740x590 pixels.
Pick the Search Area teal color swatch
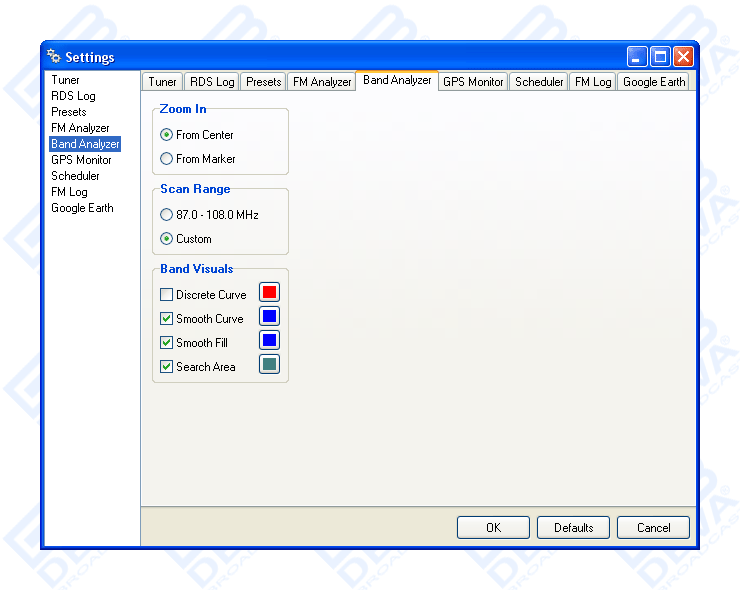tap(269, 365)
